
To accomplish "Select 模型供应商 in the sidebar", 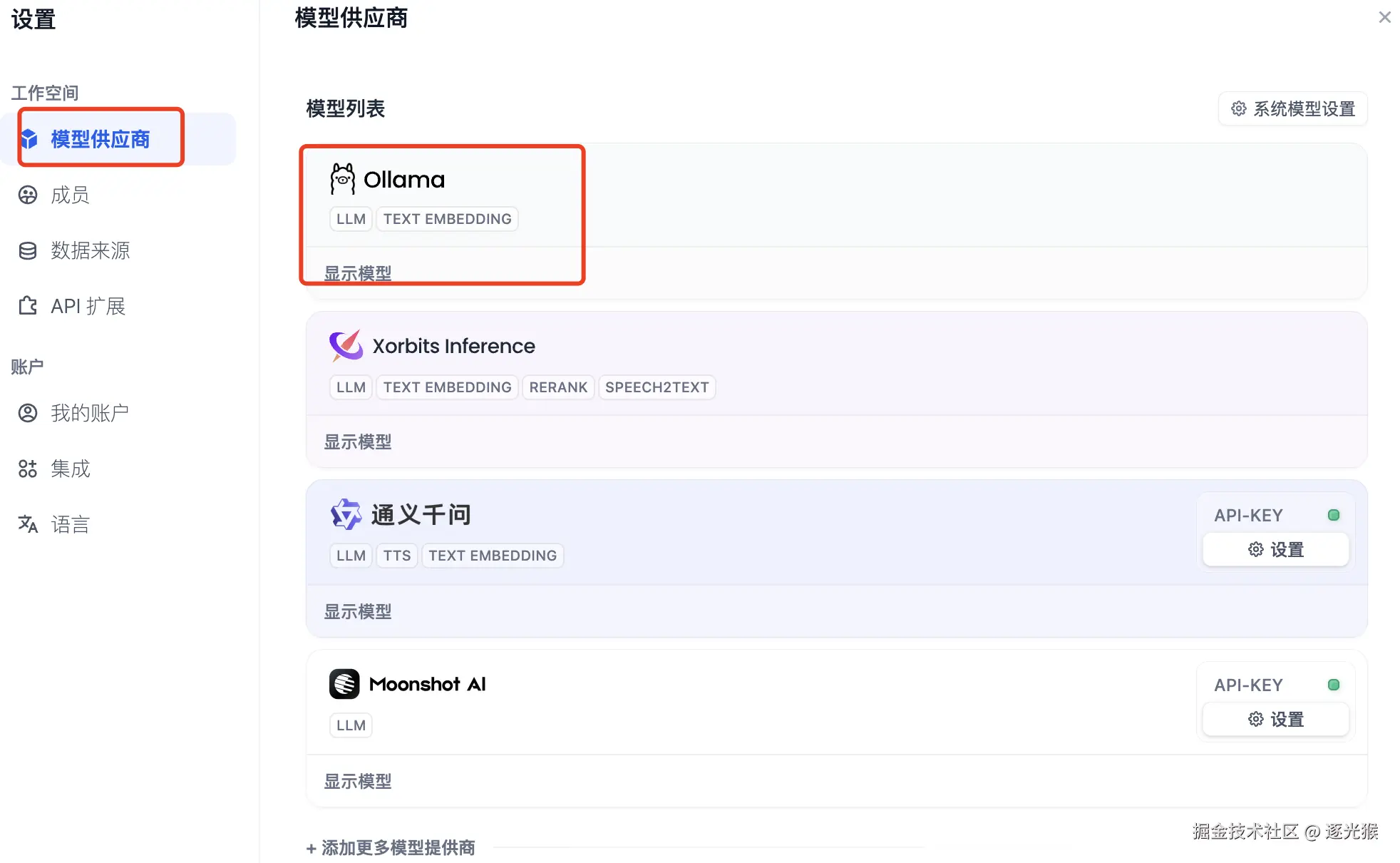I will (100, 139).
